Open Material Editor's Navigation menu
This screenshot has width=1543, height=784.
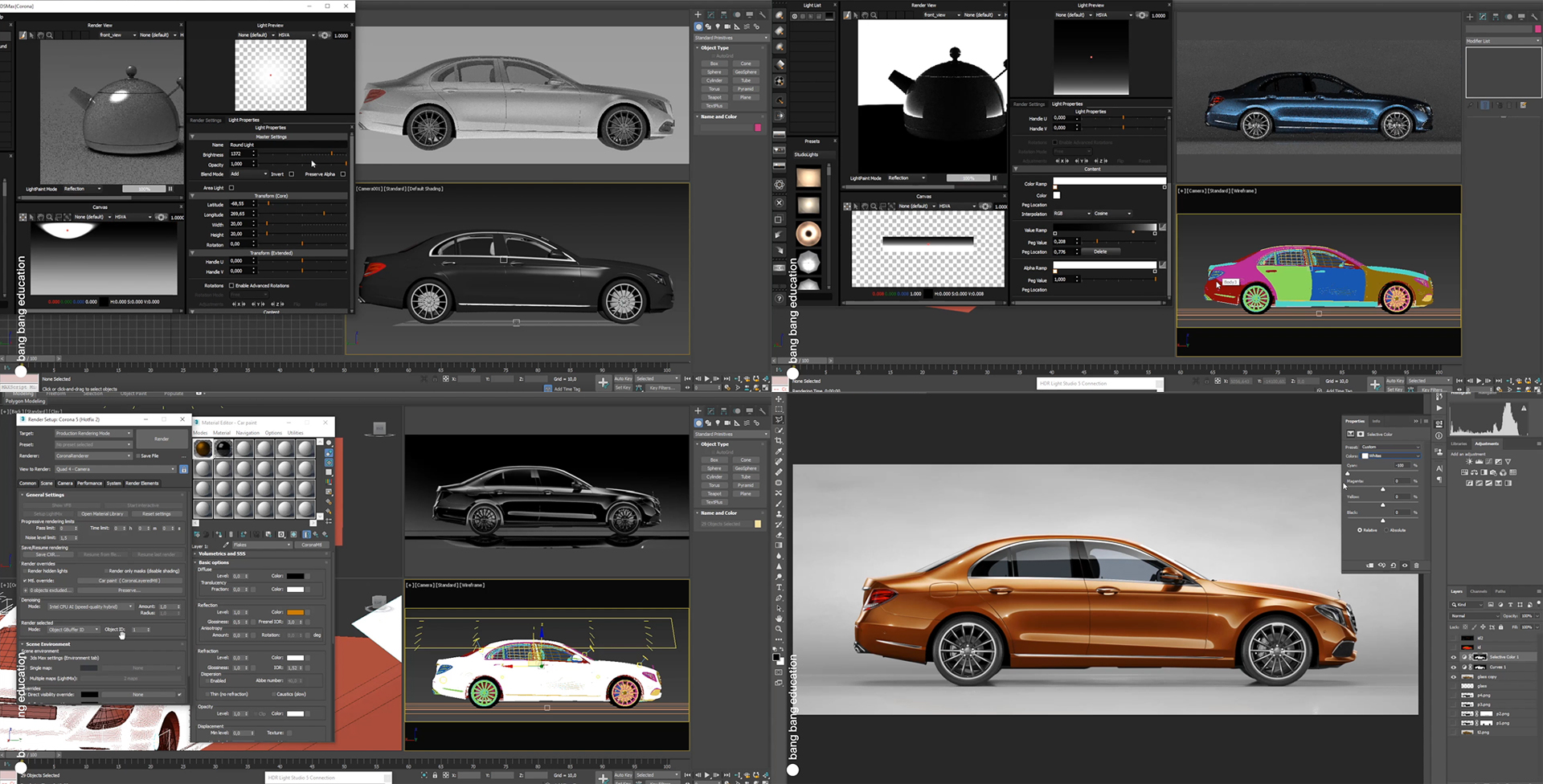248,432
